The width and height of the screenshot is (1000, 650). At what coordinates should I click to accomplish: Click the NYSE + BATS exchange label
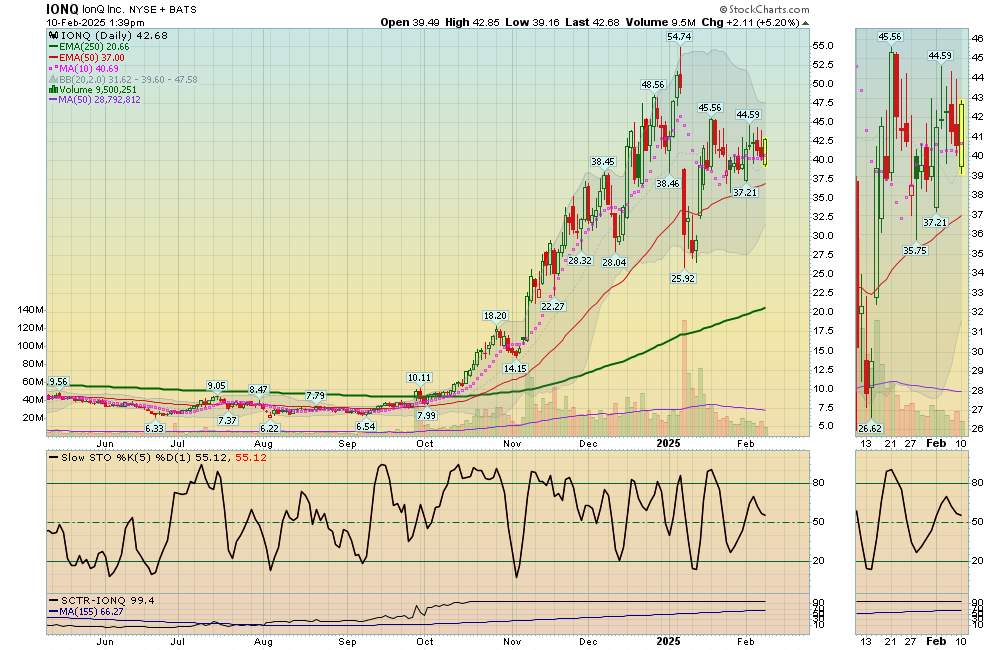[163, 10]
